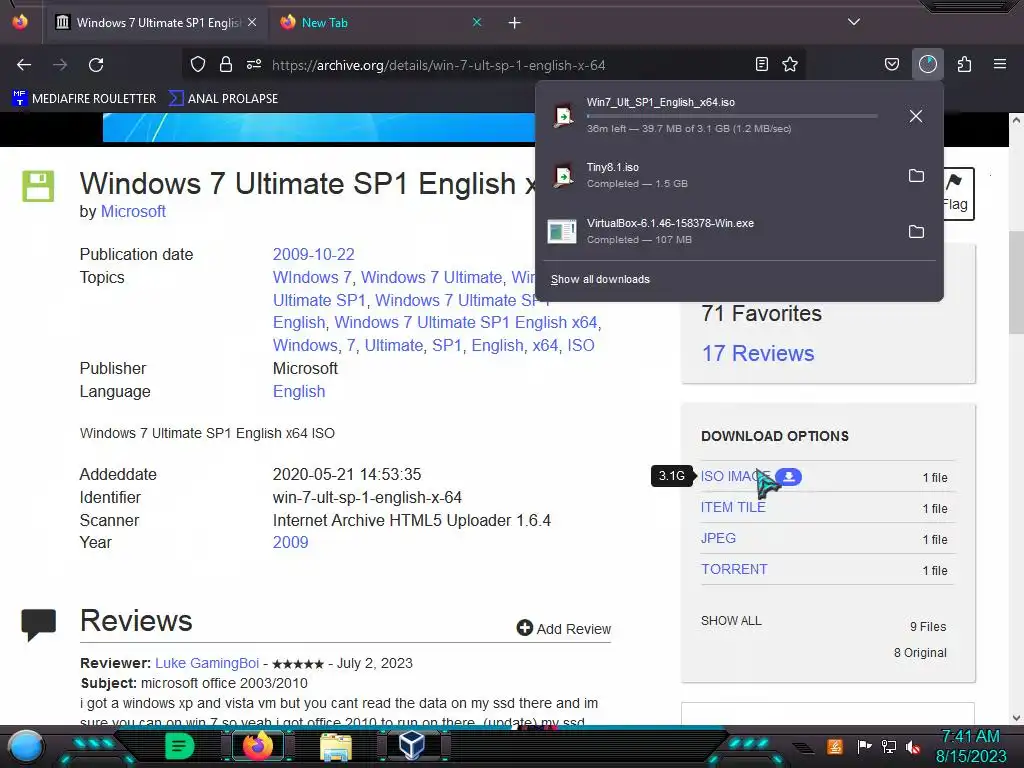1024x768 pixels.
Task: Click the ISO topic link
Action: (x=581, y=345)
